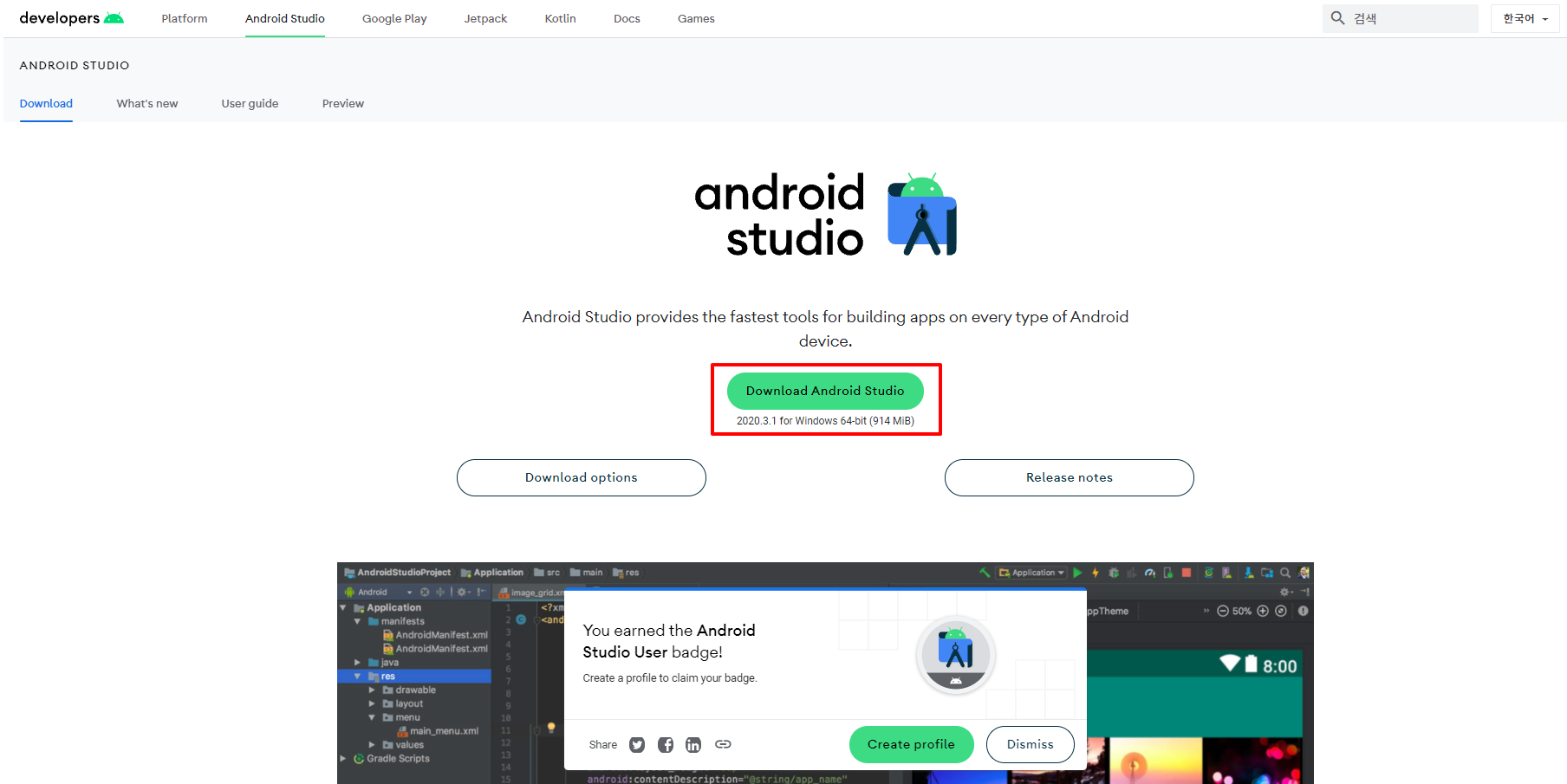Click the ANDROID STUDIO section heading
This screenshot has width=1567, height=784.
coord(75,65)
